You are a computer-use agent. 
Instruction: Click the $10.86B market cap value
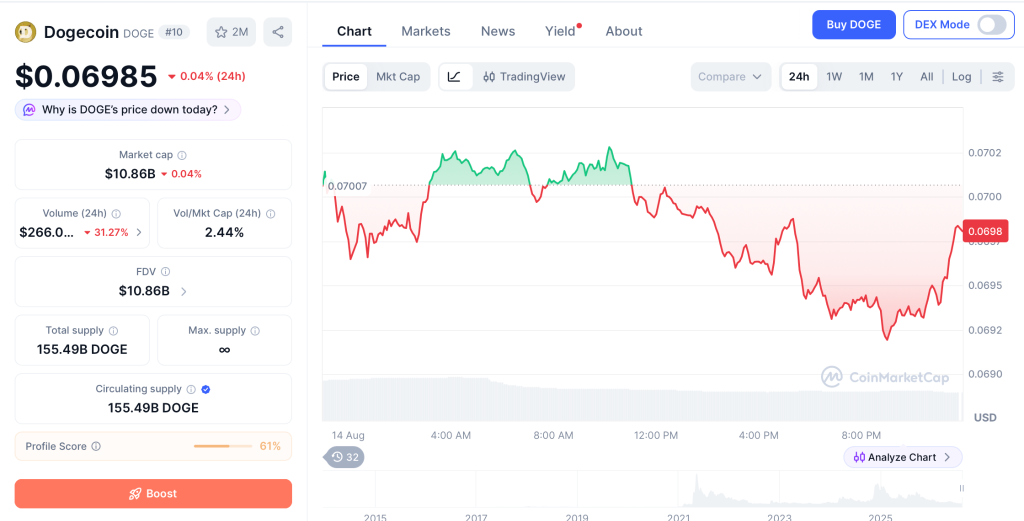click(130, 174)
